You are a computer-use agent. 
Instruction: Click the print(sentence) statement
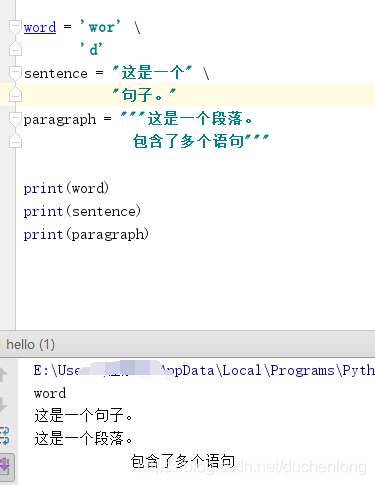[82, 211]
